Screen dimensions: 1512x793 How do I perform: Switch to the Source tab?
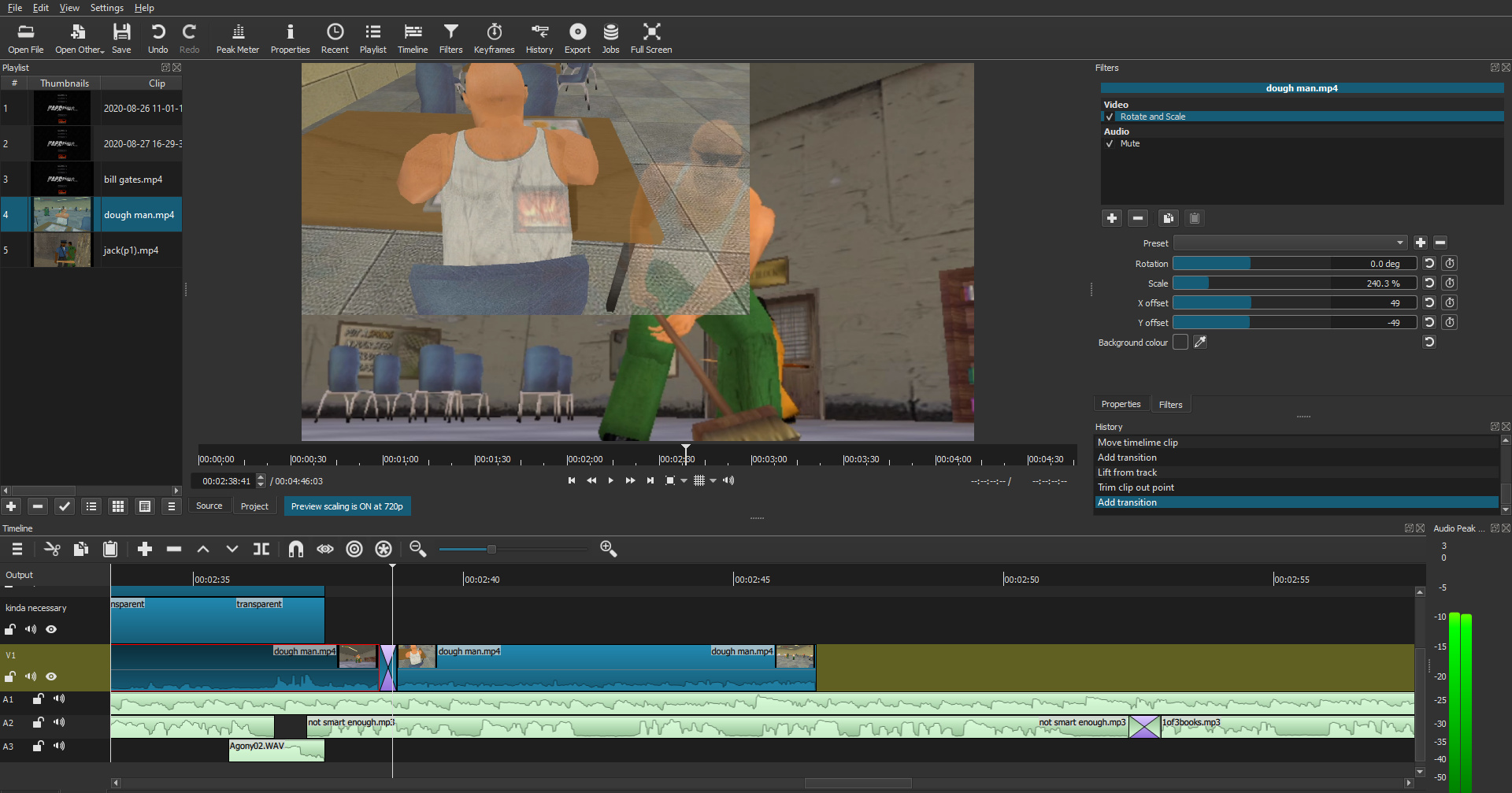point(209,506)
